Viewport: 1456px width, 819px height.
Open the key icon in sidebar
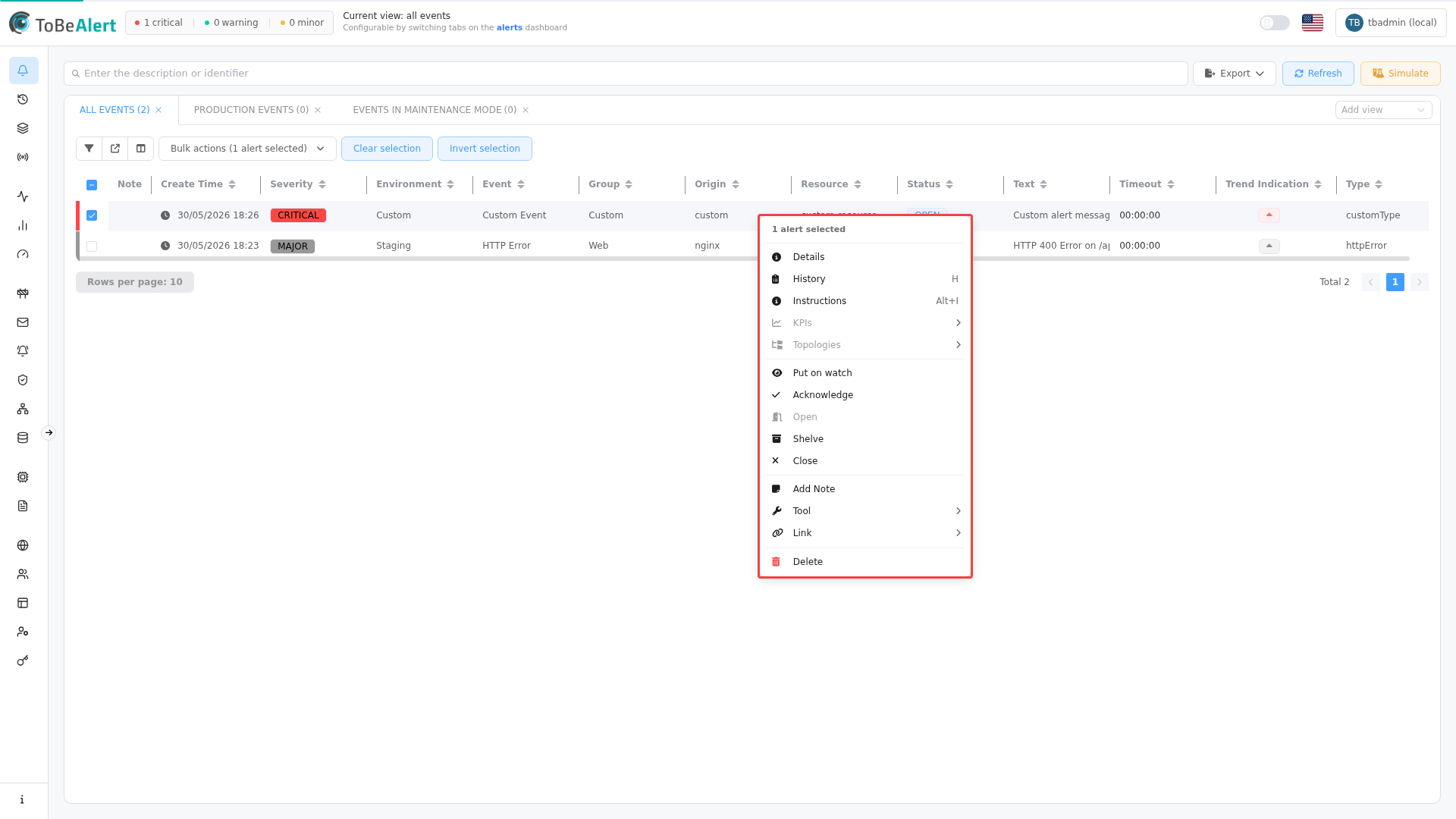(23, 661)
